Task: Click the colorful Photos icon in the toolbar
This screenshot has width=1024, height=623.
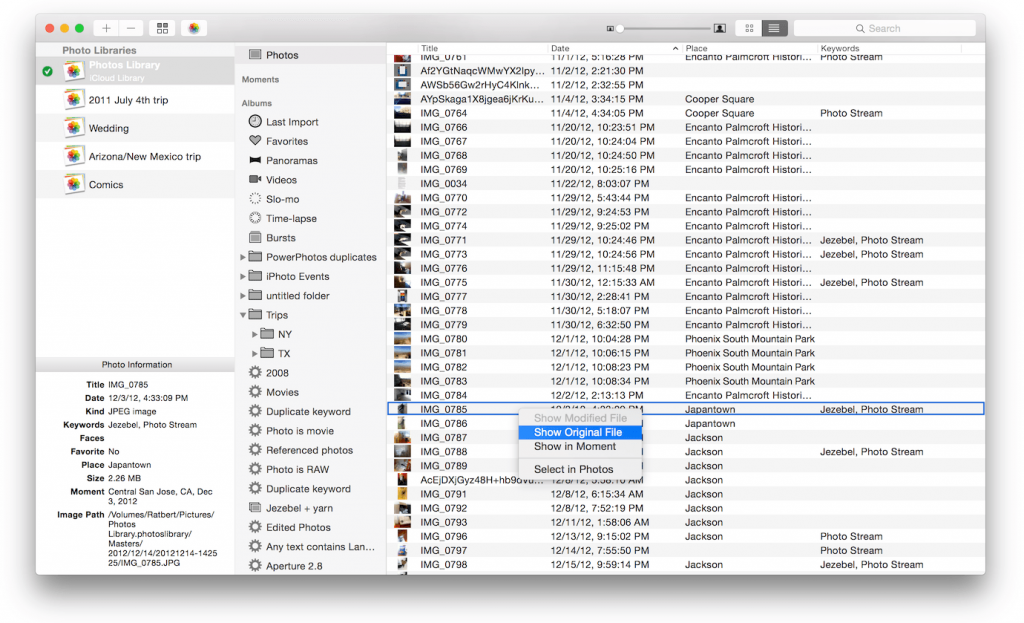Action: [x=193, y=27]
